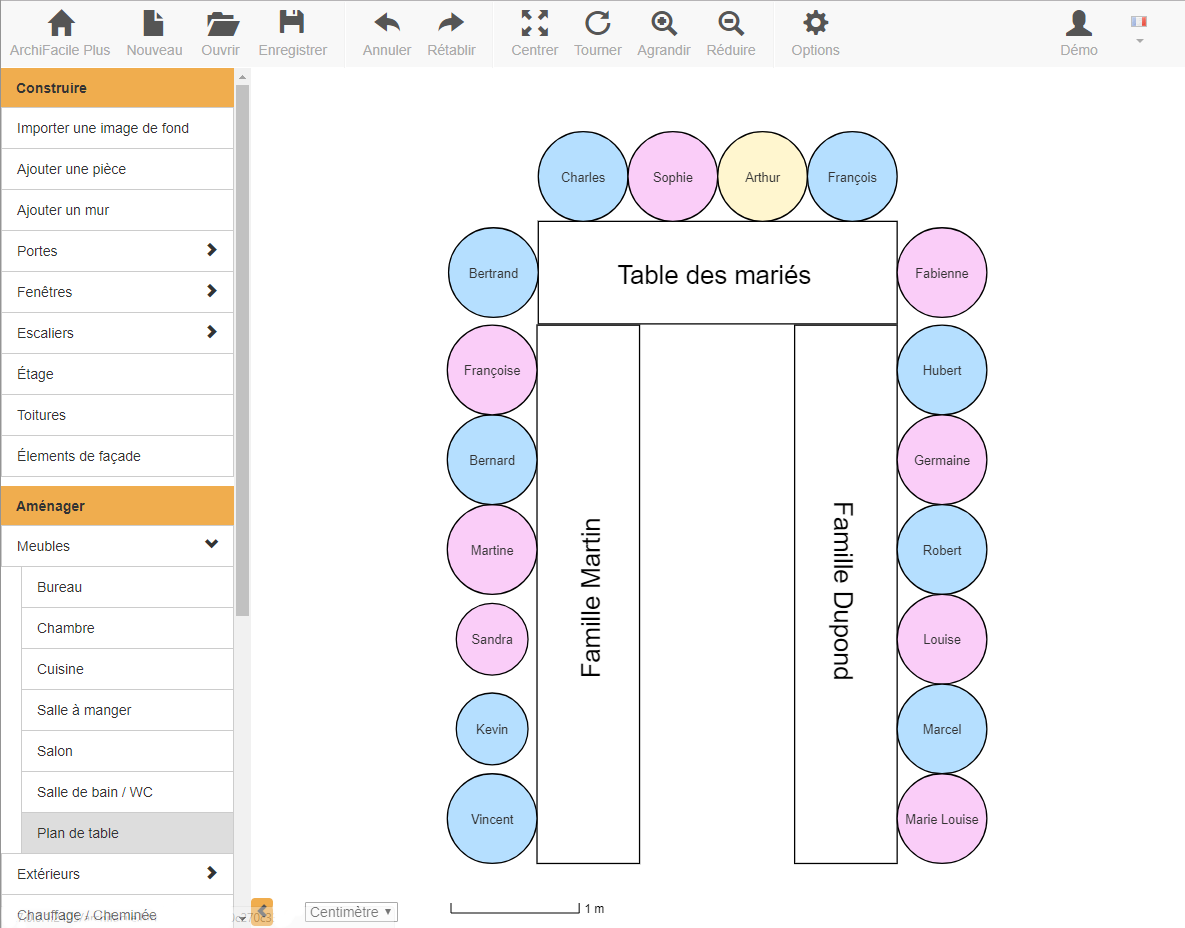This screenshot has height=928, width=1185.
Task: Rotate the plan using Tourner
Action: pyautogui.click(x=598, y=24)
